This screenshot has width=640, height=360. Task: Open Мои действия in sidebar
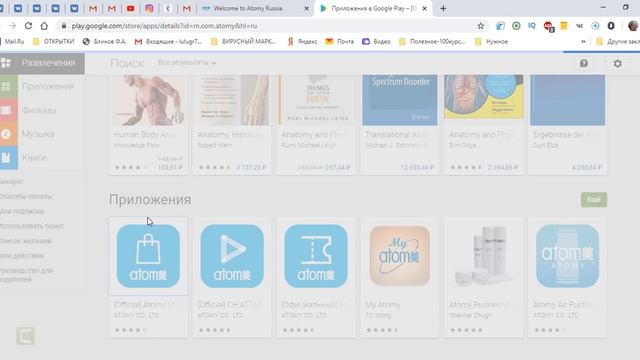click(22, 256)
